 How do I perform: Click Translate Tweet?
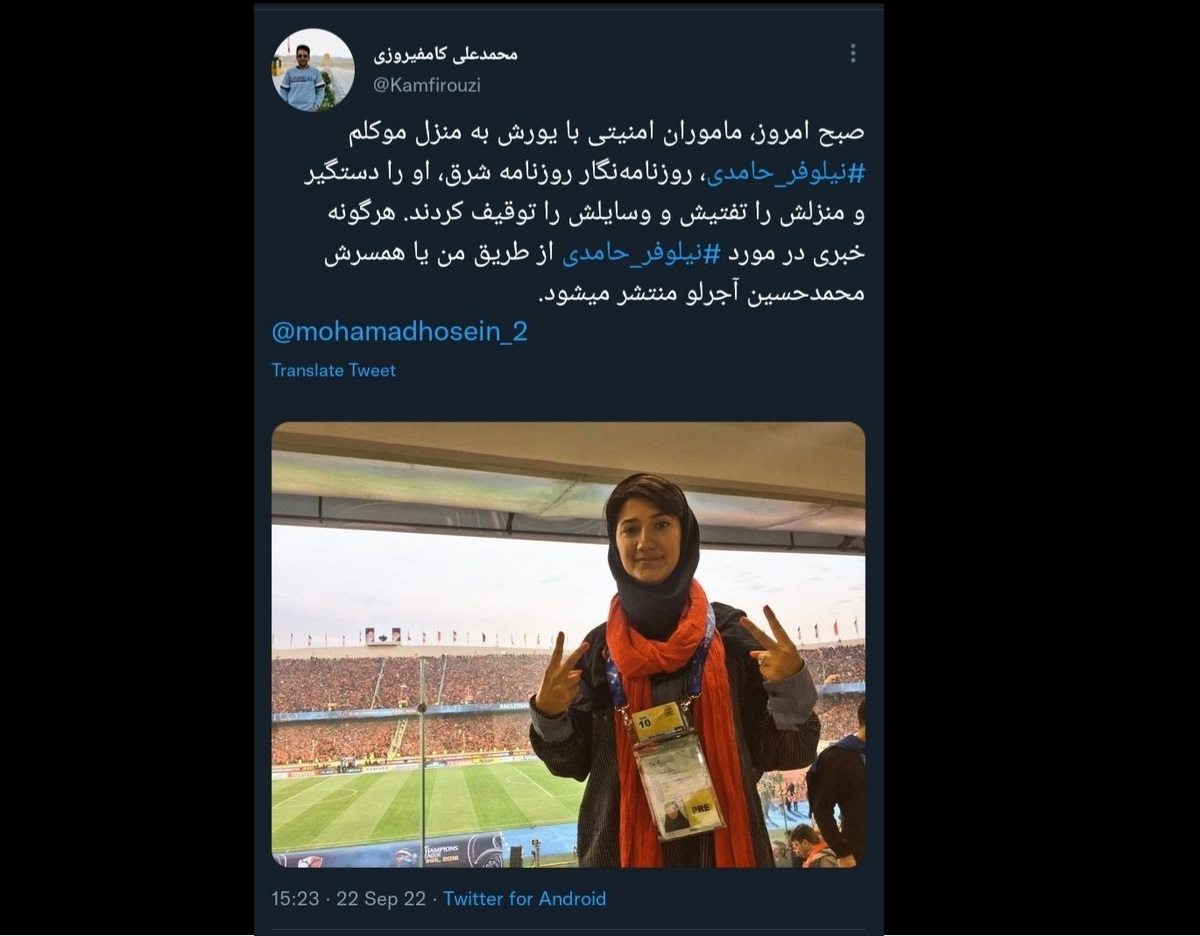click(333, 370)
